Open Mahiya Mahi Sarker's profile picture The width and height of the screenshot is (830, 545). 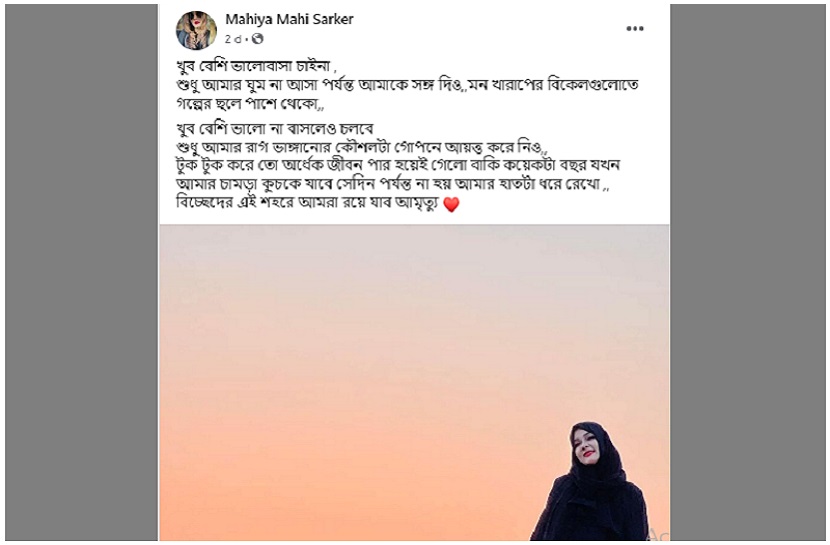(196, 30)
